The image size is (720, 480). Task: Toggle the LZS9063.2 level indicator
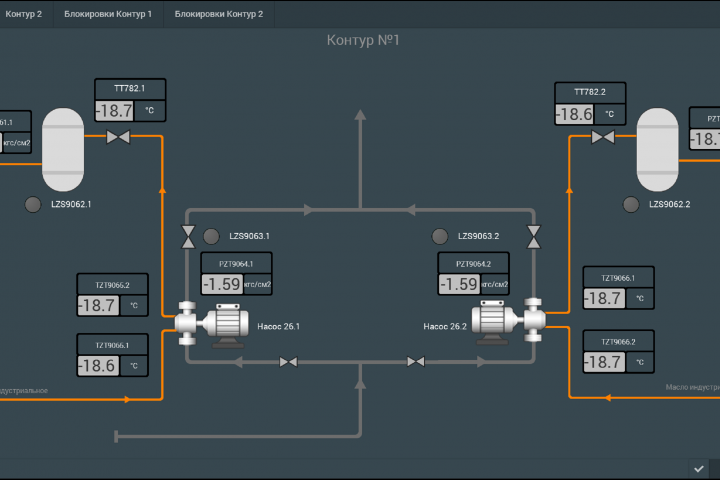(x=440, y=236)
